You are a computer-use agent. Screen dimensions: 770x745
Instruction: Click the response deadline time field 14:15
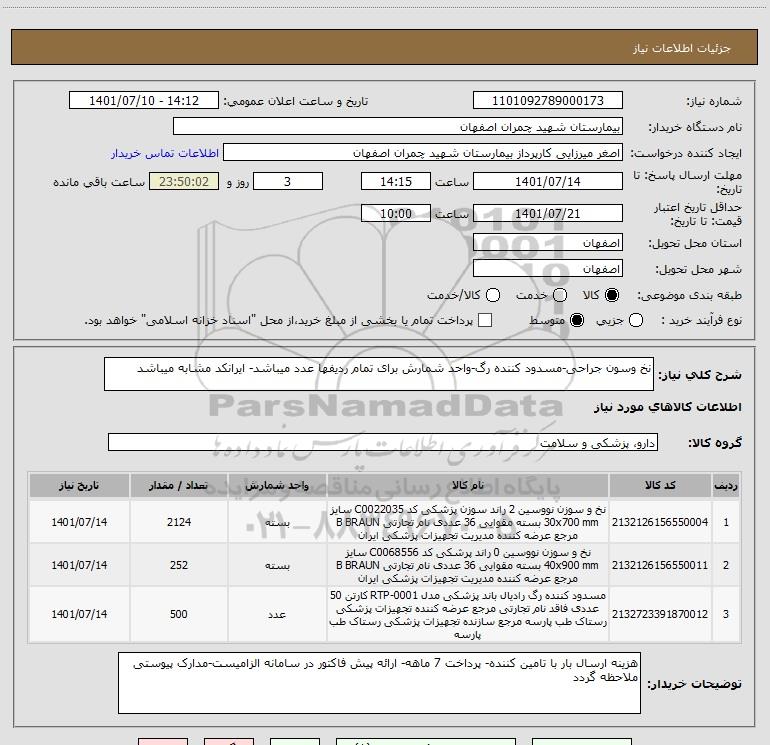coord(396,181)
